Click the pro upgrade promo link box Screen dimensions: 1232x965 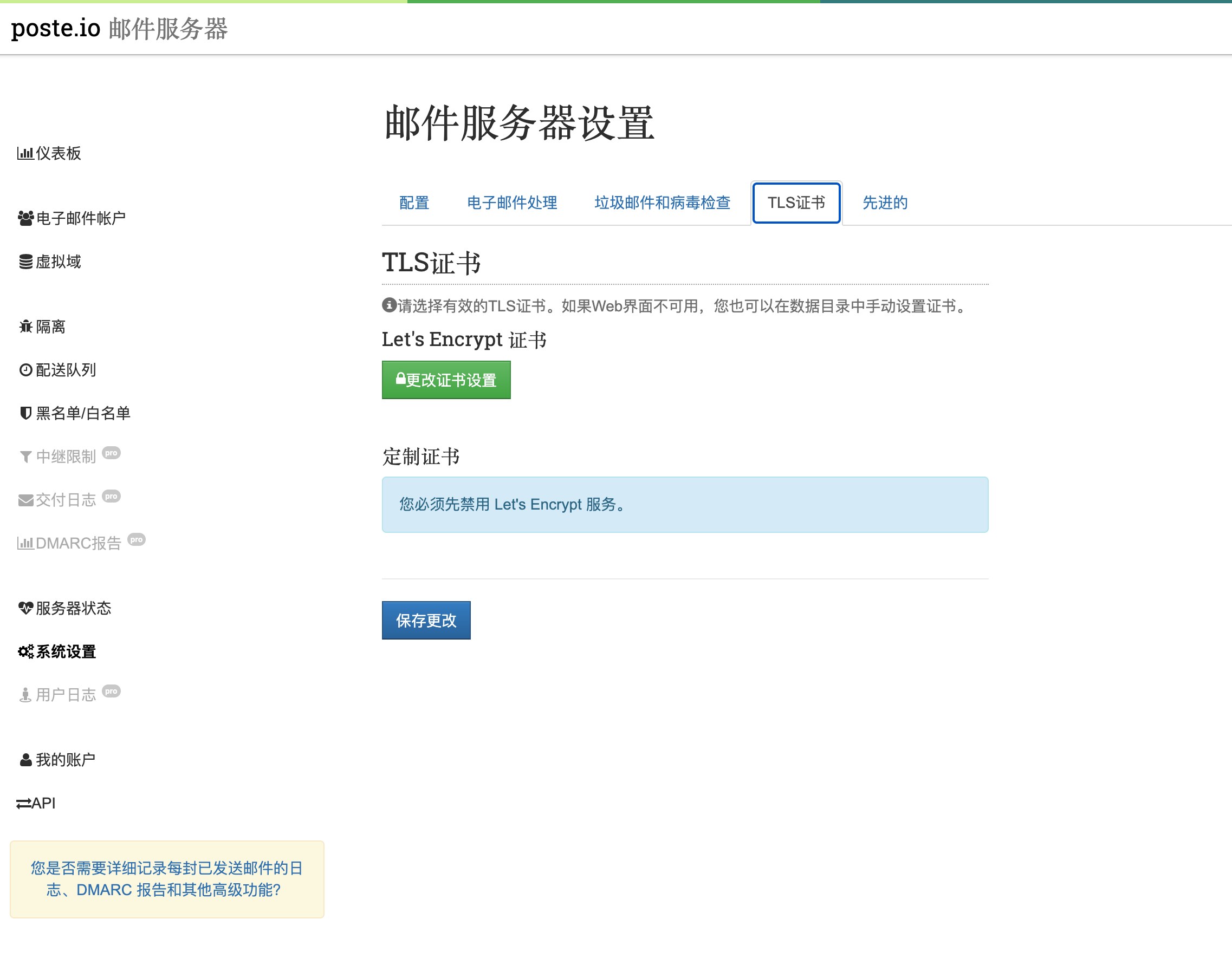[x=167, y=879]
